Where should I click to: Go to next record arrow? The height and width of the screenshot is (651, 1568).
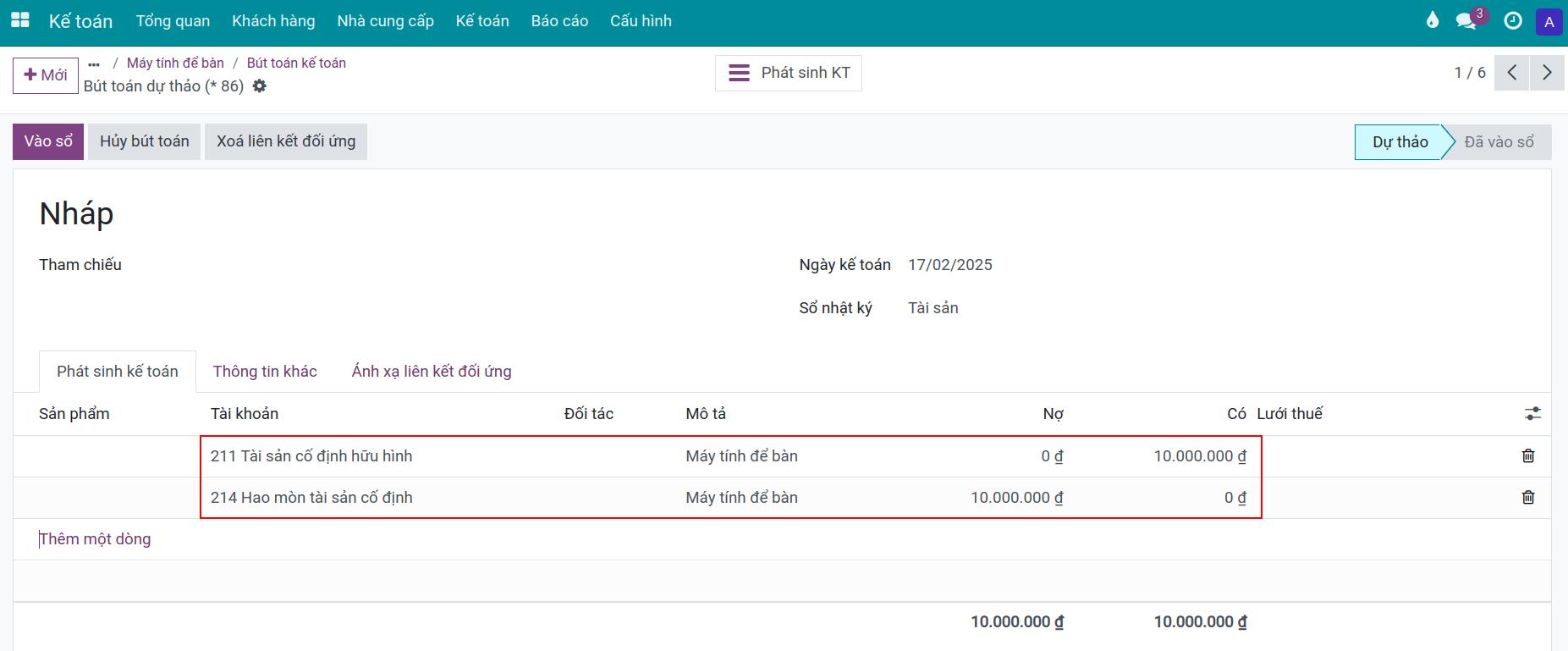pos(1547,73)
